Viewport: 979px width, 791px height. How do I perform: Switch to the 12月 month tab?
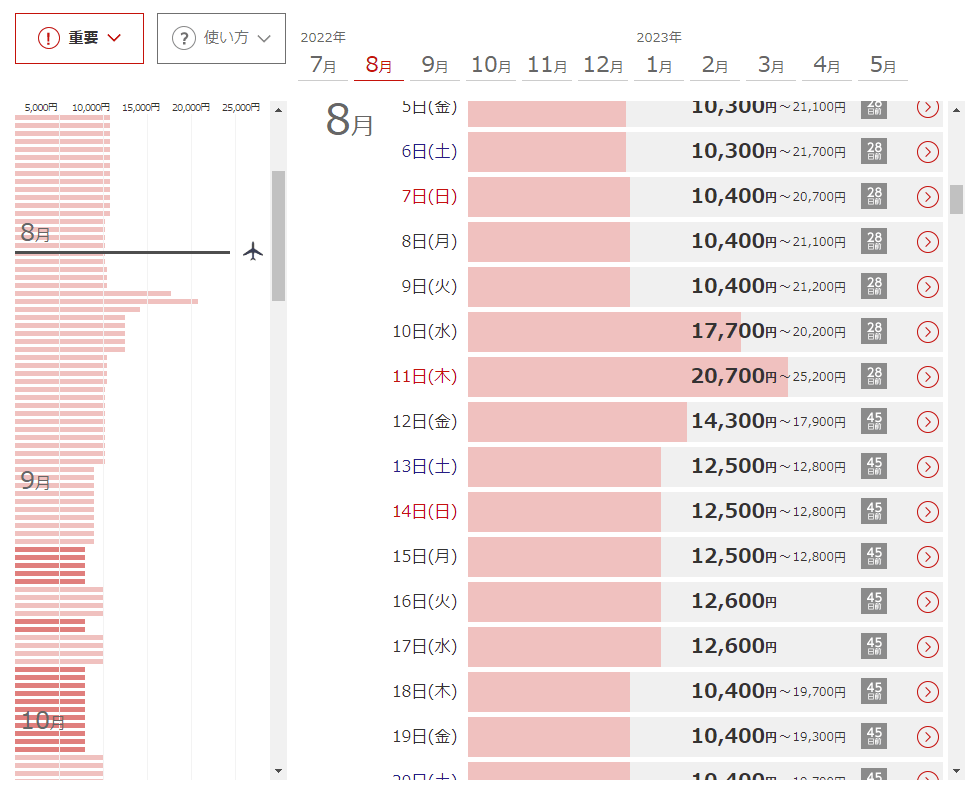pyautogui.click(x=603, y=65)
